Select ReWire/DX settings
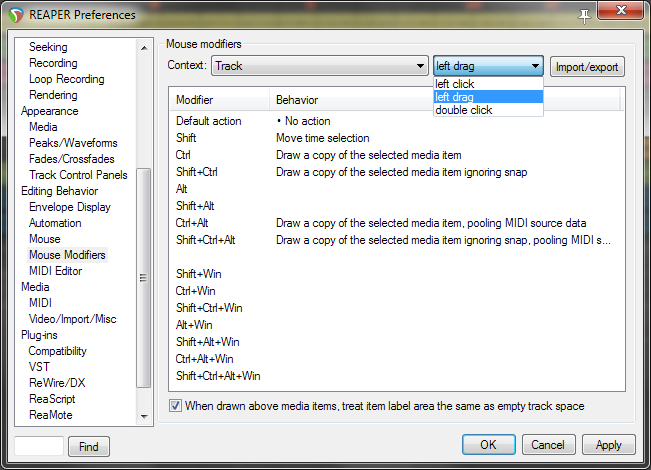The image size is (651, 470). coord(57,383)
